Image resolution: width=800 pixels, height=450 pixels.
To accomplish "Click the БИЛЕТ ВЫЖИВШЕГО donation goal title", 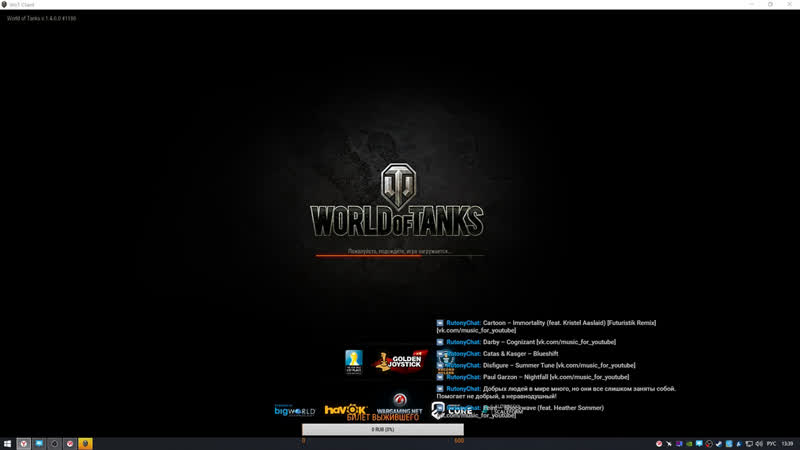I will point(383,418).
